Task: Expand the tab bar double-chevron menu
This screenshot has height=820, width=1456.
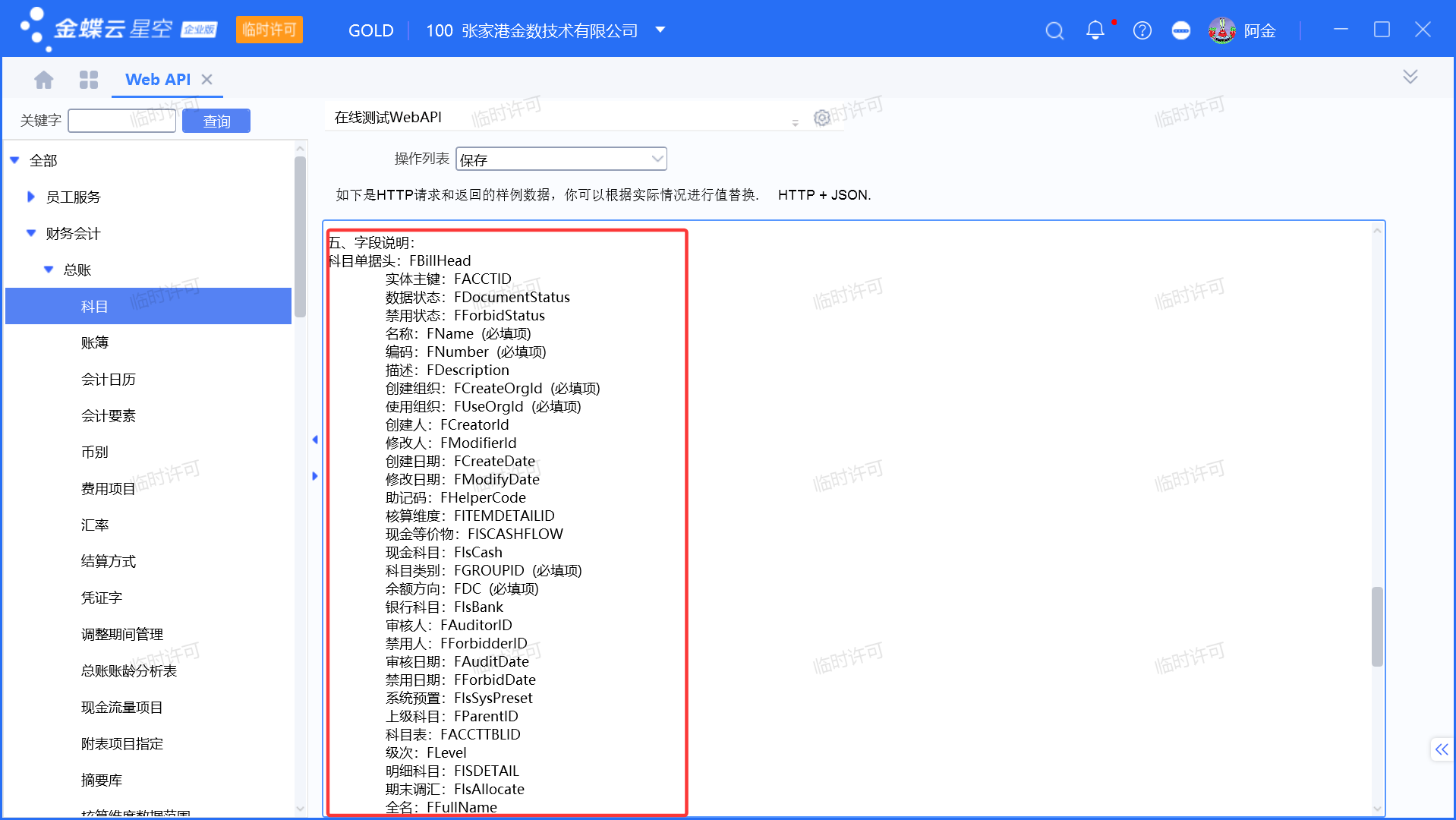Action: [x=1410, y=77]
